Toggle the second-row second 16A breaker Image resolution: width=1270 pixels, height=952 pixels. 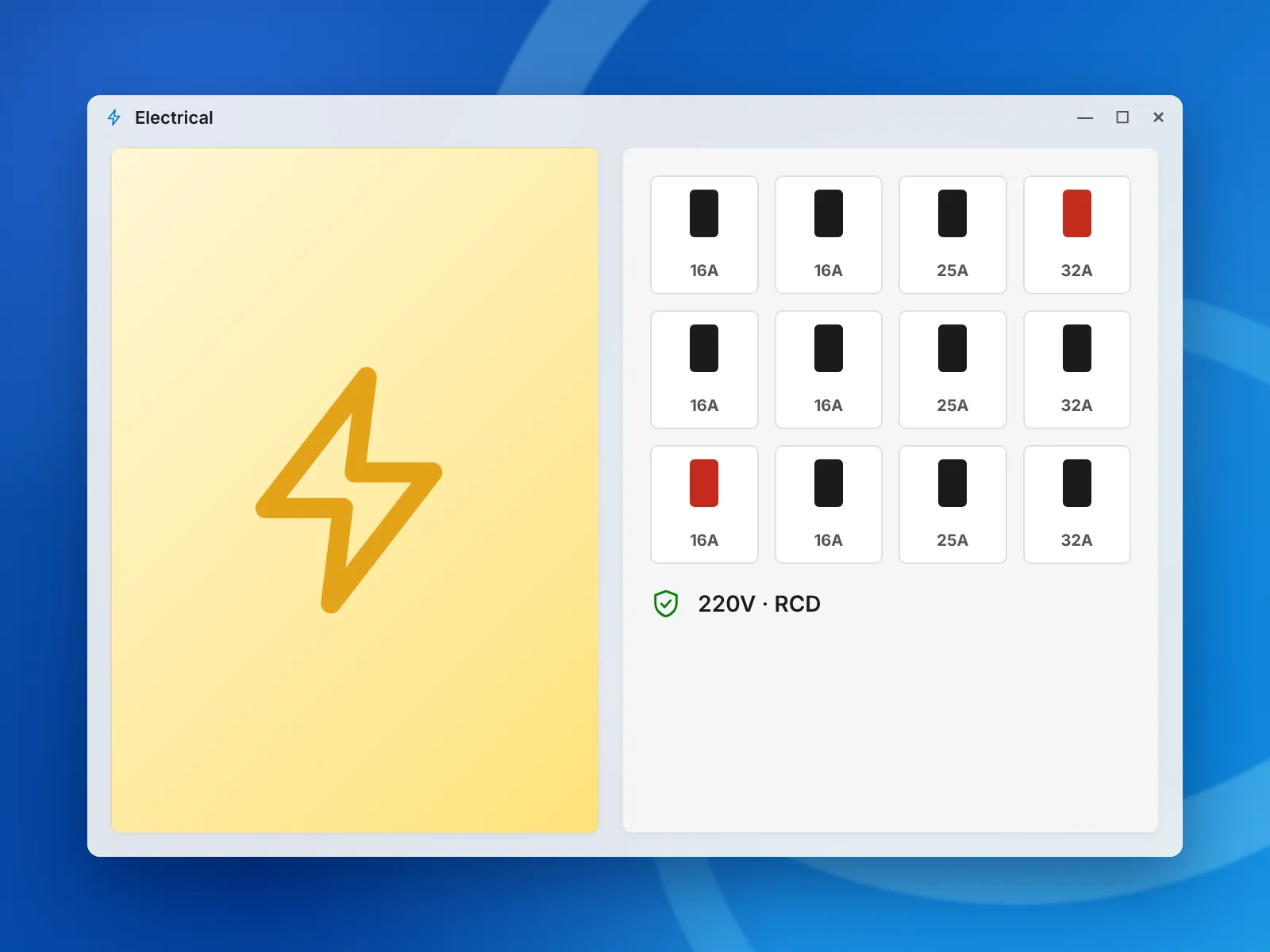pyautogui.click(x=829, y=370)
